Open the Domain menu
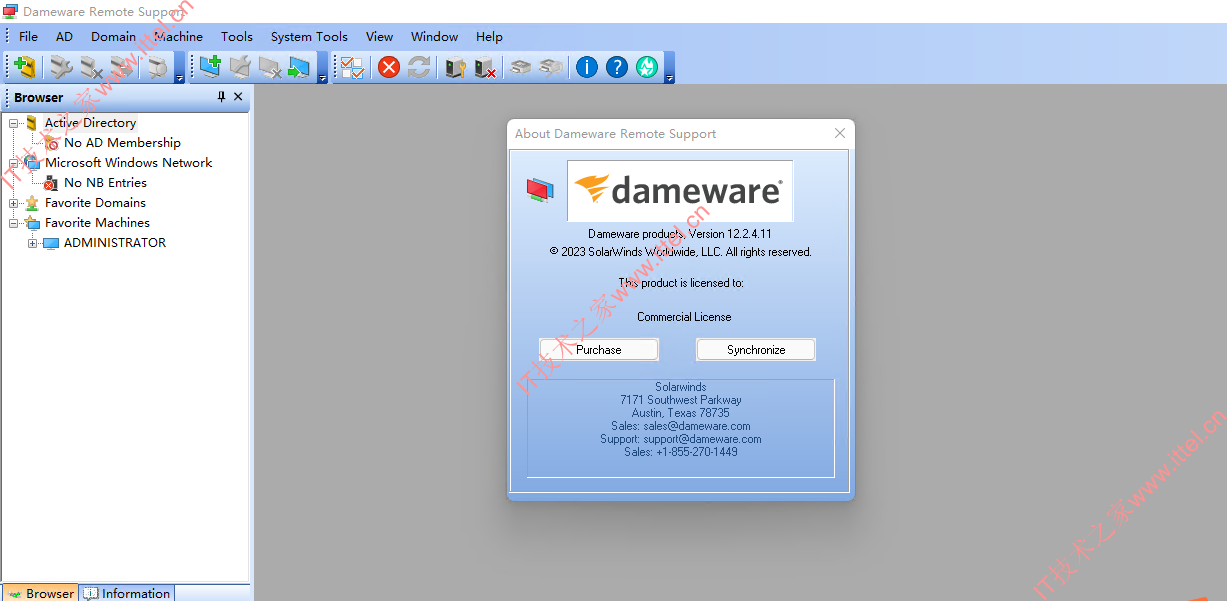 pyautogui.click(x=113, y=37)
